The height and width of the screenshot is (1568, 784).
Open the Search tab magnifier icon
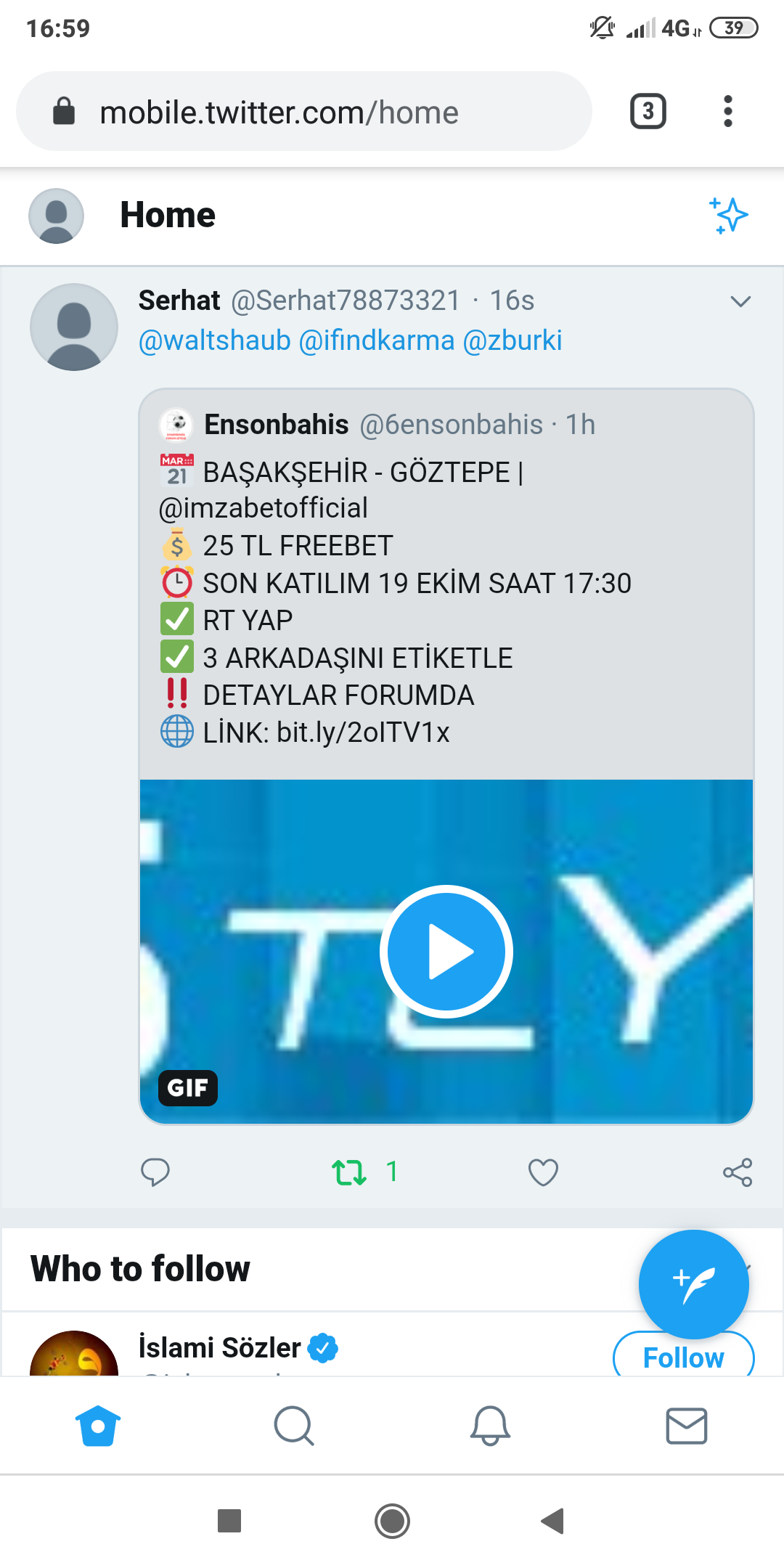point(294,1426)
